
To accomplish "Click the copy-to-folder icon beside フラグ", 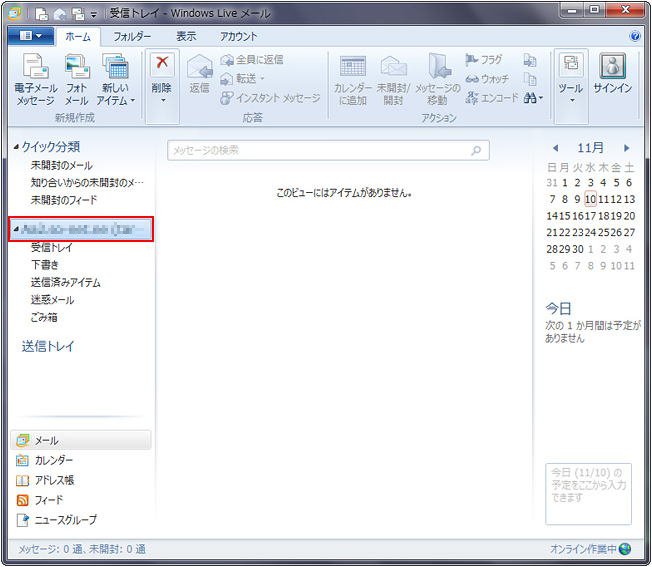I will [x=530, y=60].
